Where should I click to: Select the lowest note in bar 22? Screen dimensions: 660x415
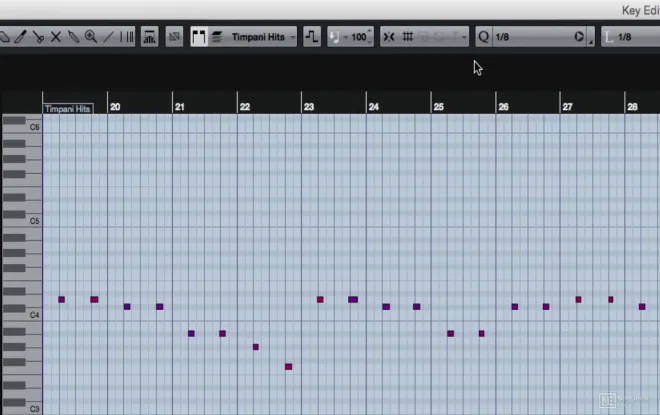[288, 367]
